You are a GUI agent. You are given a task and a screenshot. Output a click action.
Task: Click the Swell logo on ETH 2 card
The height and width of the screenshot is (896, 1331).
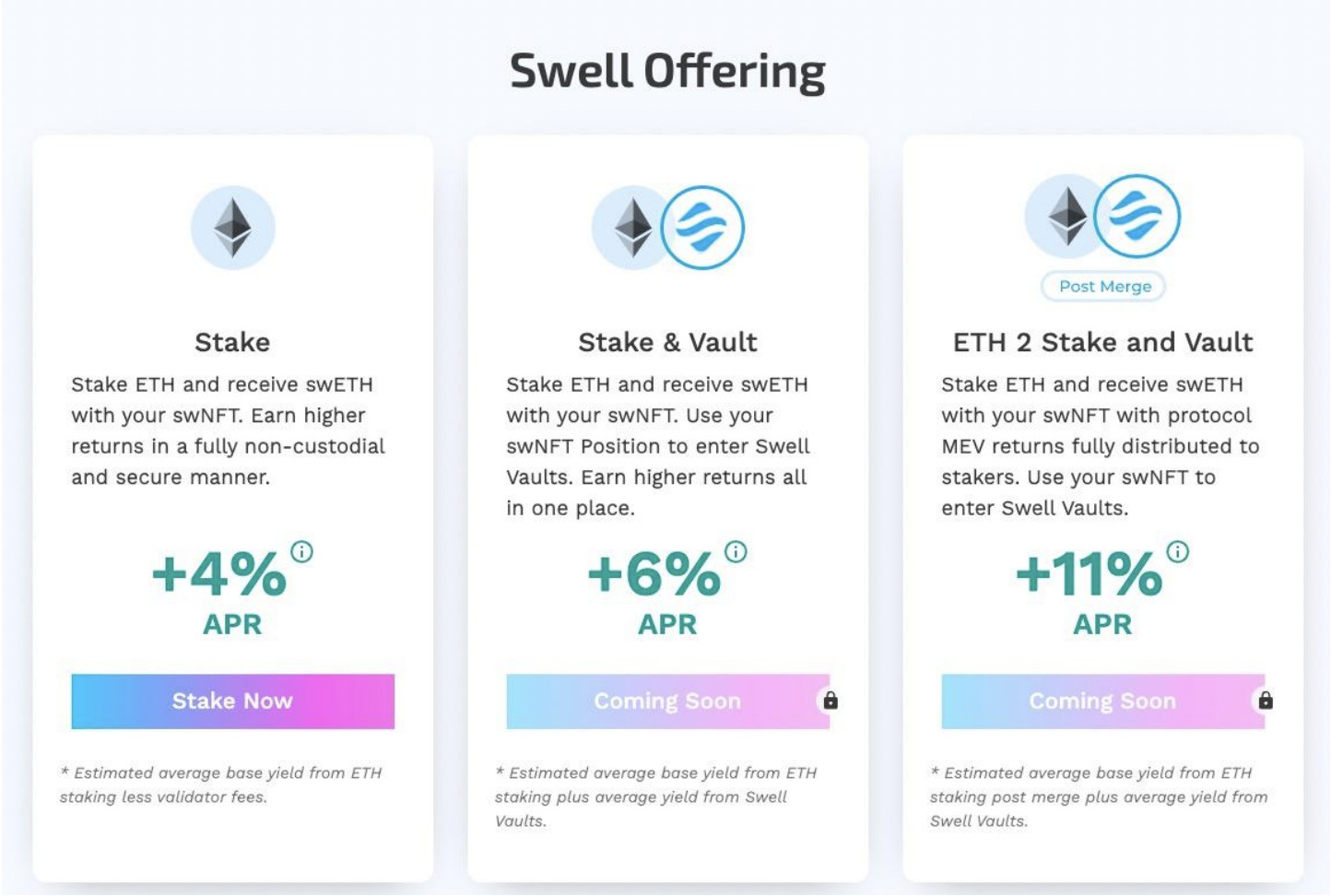[x=1137, y=217]
